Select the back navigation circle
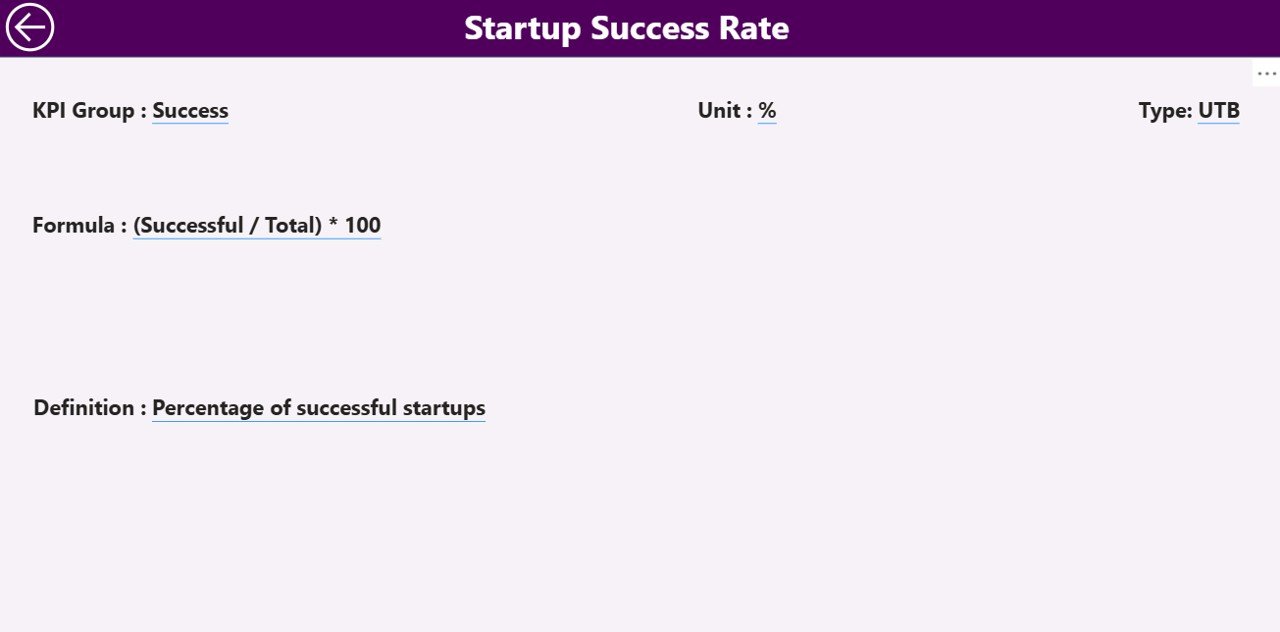 click(x=29, y=27)
